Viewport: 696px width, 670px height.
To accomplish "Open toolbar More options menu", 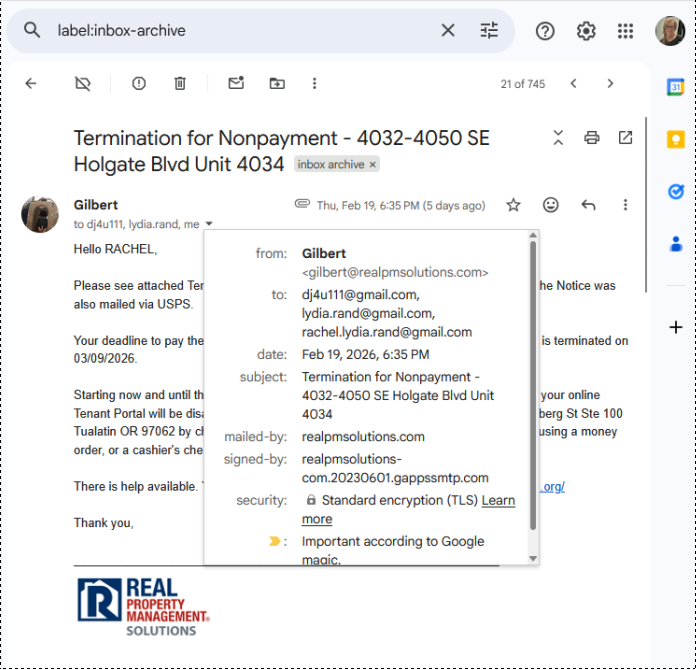I will (315, 84).
